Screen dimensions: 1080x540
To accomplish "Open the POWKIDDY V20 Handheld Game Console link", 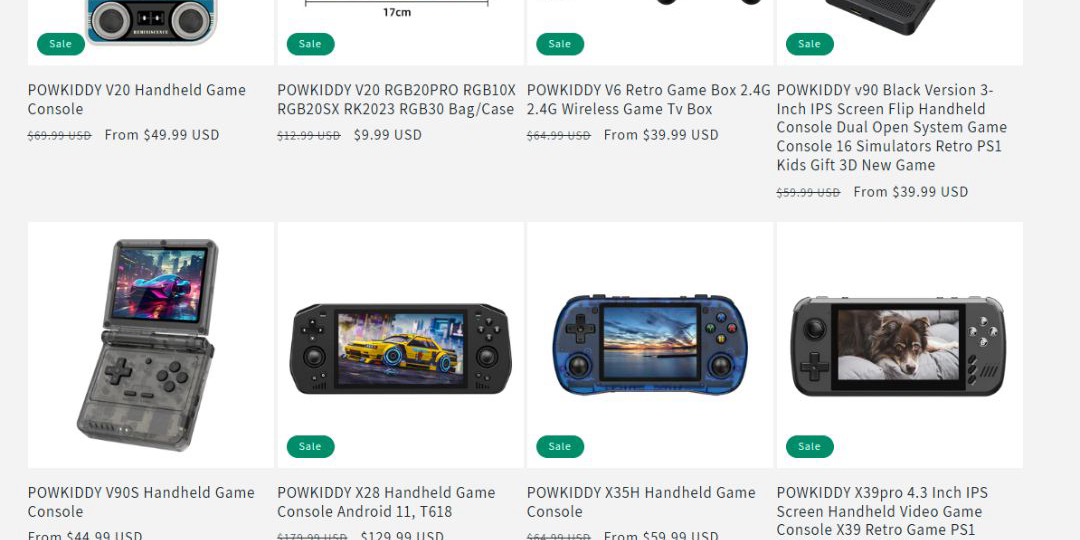I will coord(136,99).
